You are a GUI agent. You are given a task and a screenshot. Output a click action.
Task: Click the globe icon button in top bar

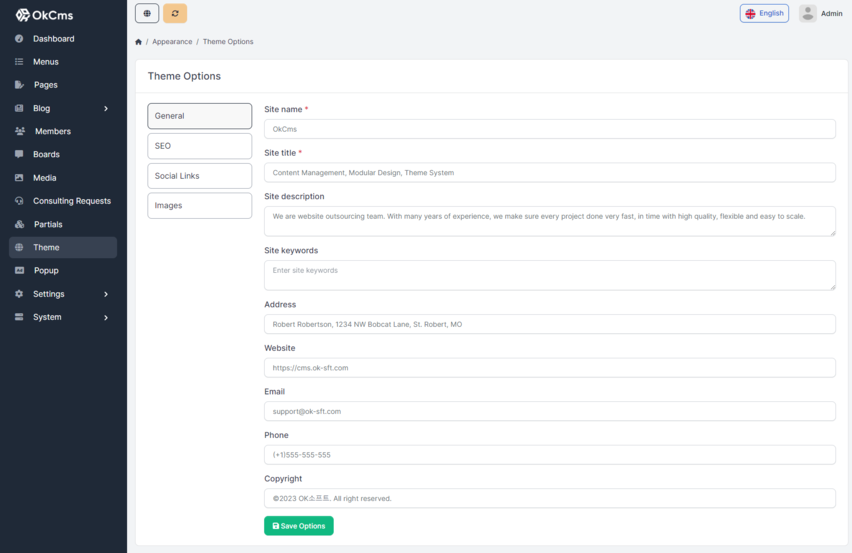tap(147, 13)
